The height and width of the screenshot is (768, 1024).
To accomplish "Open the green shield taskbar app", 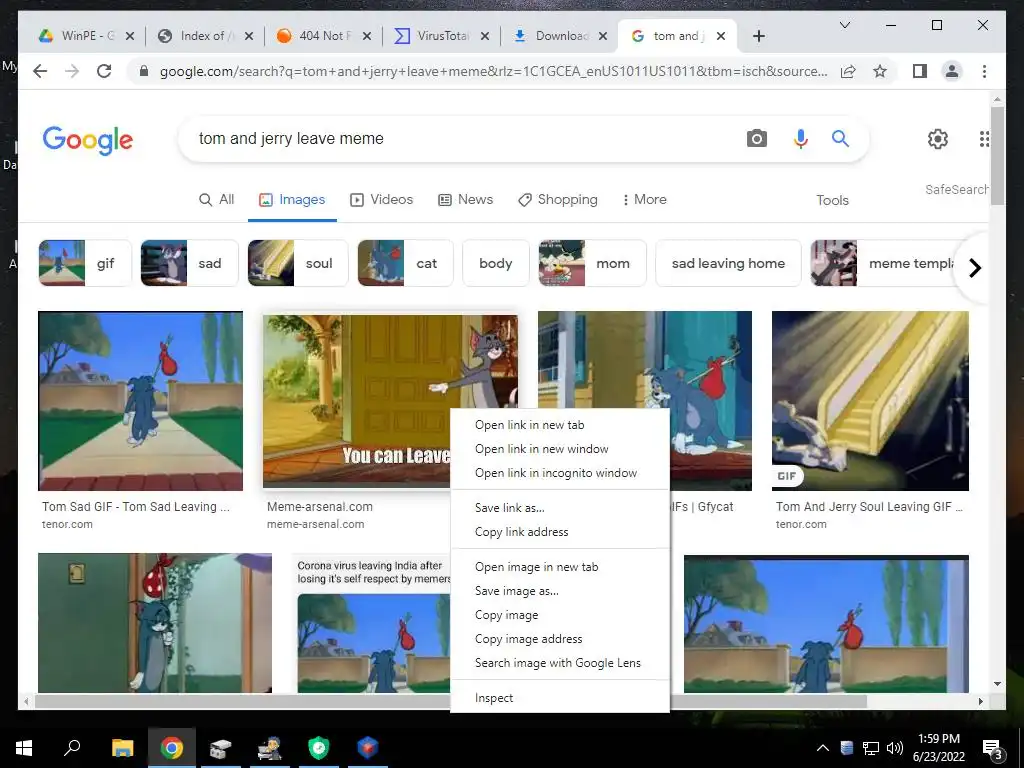I will click(318, 747).
